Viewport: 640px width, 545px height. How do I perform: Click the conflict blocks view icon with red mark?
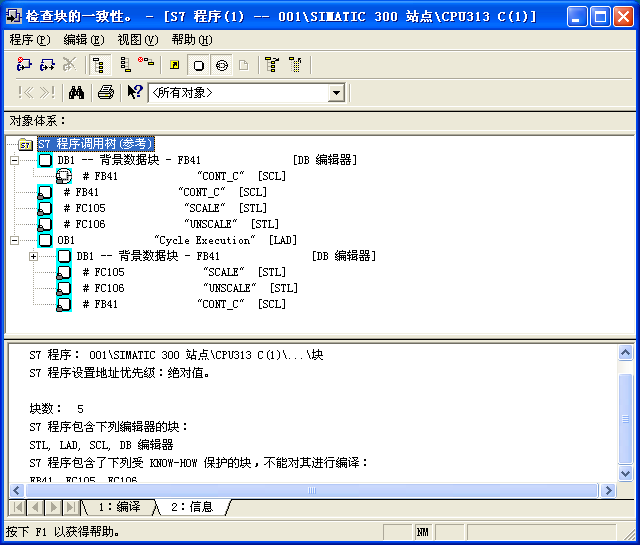tap(146, 62)
